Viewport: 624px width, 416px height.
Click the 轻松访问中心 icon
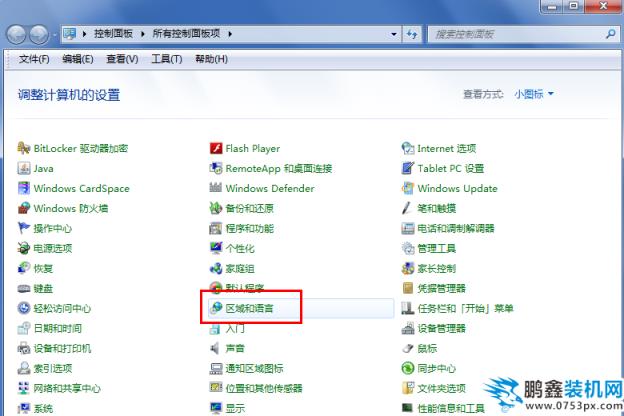pos(24,308)
